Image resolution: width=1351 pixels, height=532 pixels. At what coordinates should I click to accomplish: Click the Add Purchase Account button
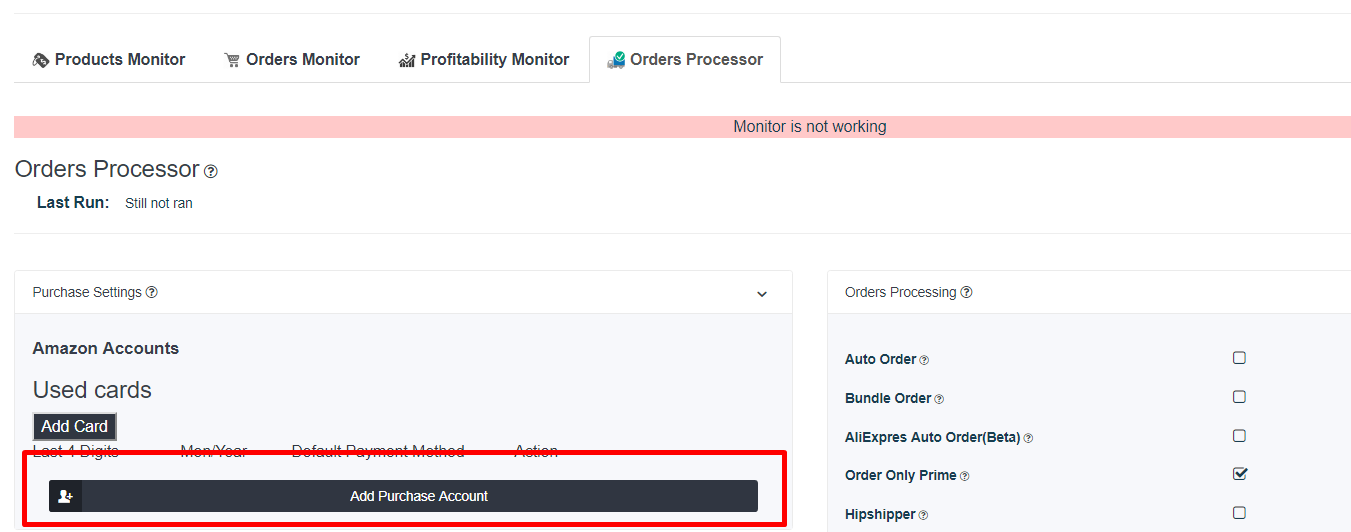pos(403,496)
